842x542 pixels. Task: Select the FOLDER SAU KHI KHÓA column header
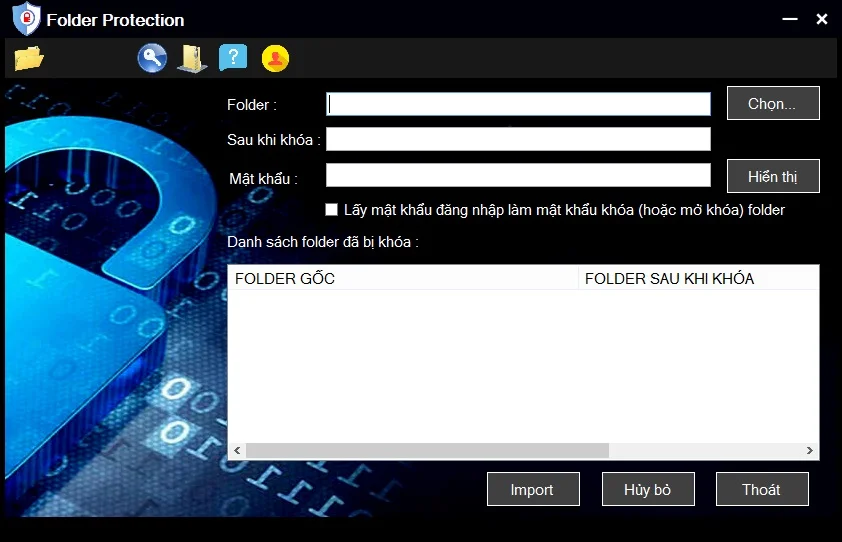698,278
